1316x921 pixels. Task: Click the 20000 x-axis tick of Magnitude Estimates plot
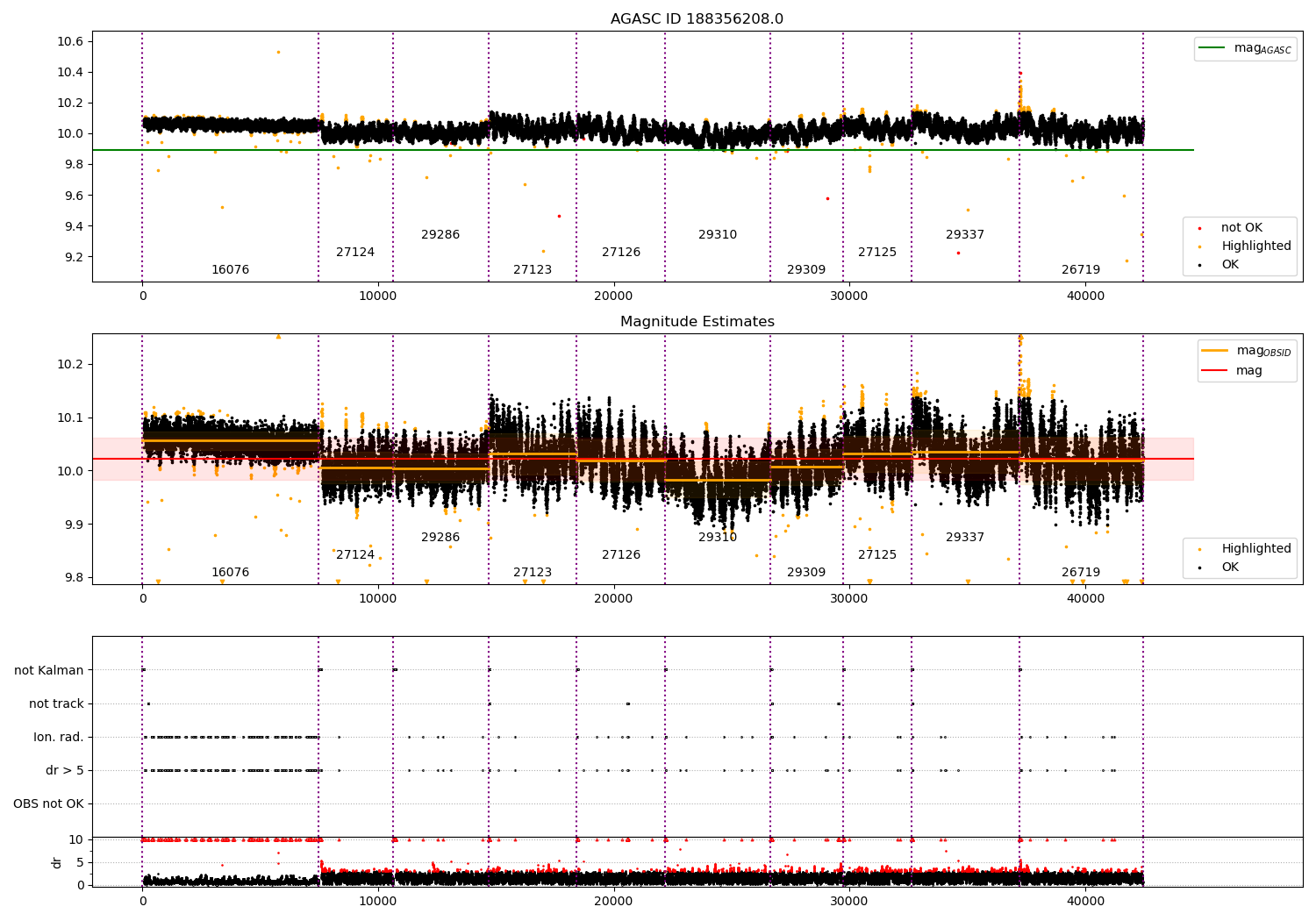tap(613, 599)
